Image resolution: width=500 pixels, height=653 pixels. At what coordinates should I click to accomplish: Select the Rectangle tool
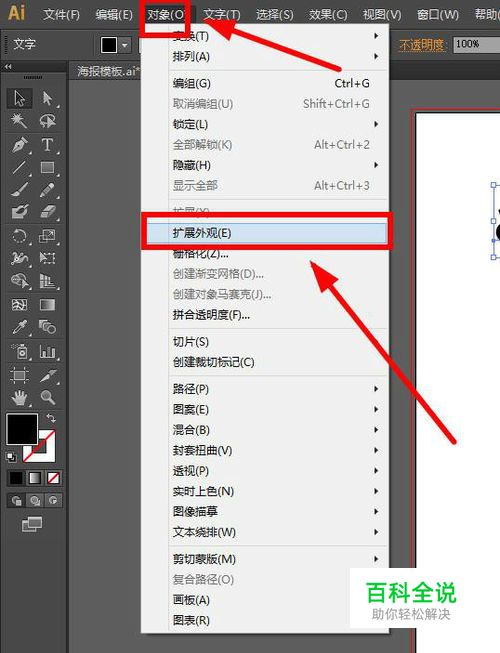[47, 167]
